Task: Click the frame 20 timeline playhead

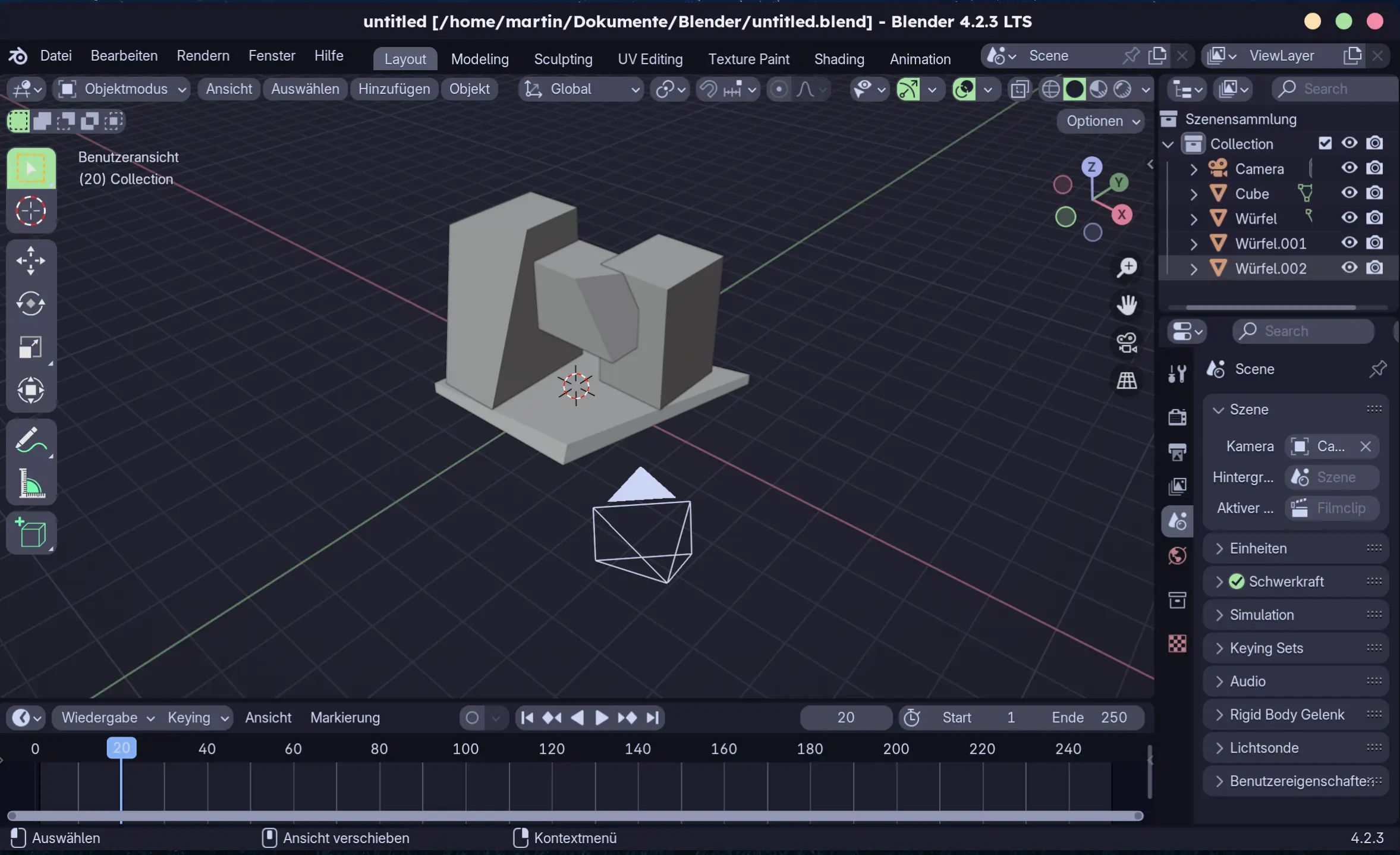Action: point(121,748)
